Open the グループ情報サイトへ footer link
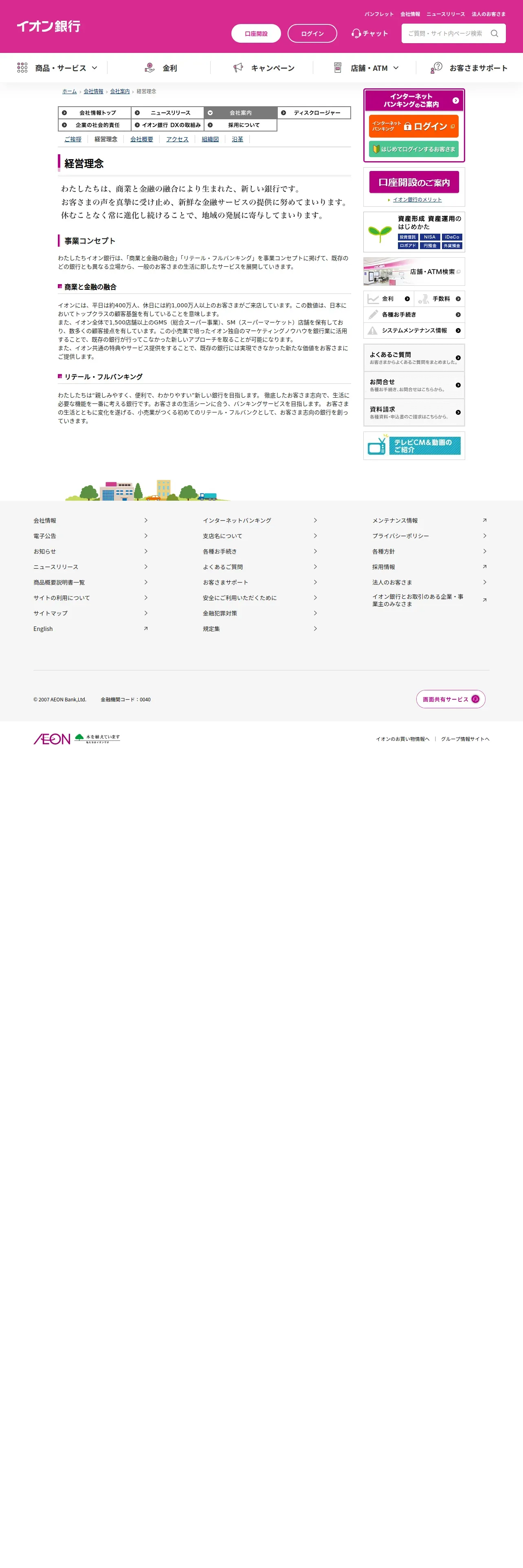Image resolution: width=523 pixels, height=1568 pixels. tap(465, 739)
